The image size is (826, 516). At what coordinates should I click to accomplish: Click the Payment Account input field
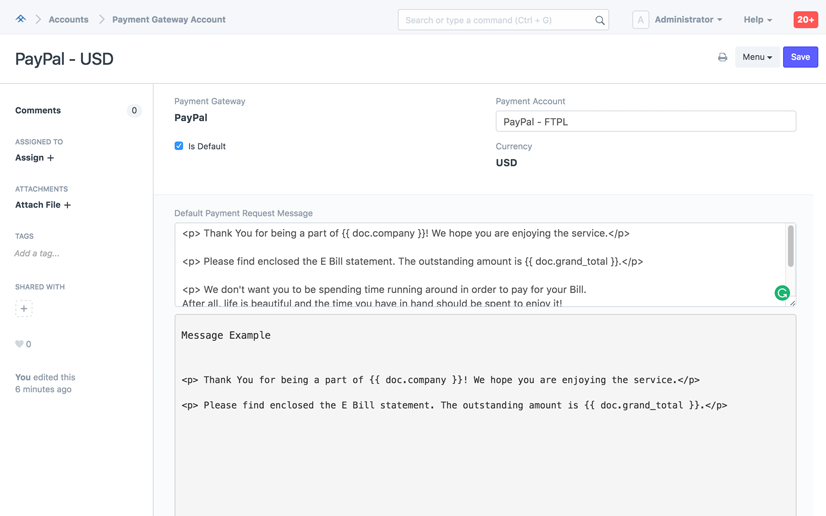pos(645,122)
